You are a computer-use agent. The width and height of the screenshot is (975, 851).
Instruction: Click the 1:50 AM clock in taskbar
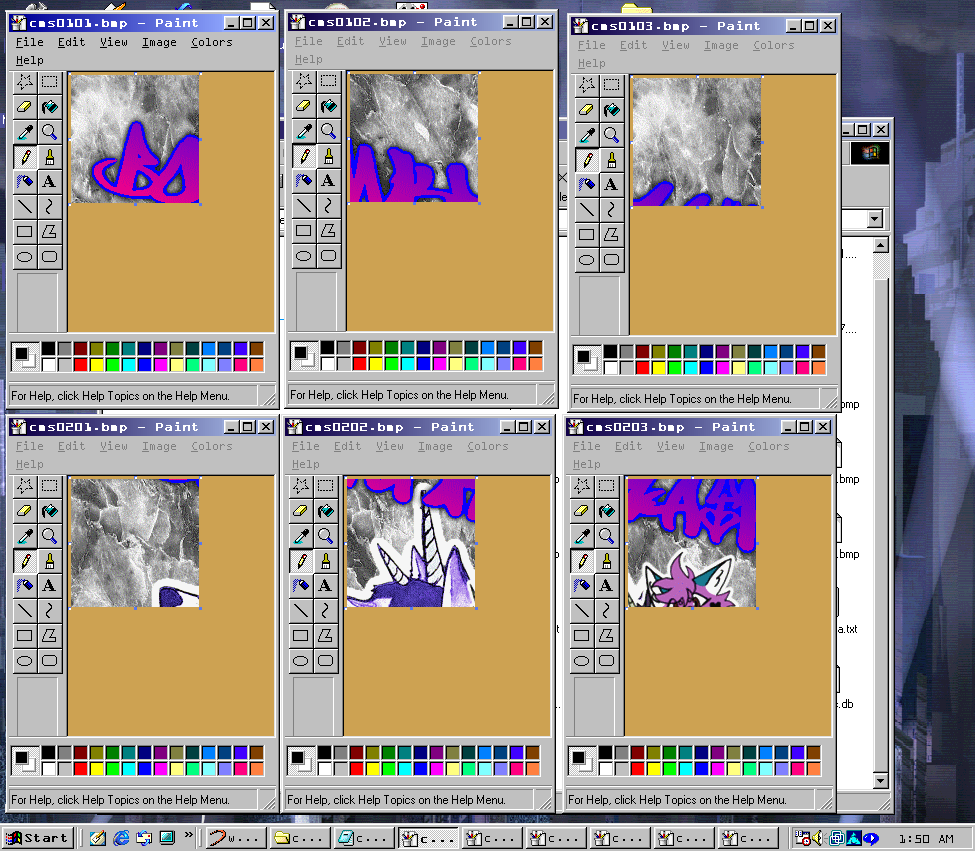pos(926,839)
